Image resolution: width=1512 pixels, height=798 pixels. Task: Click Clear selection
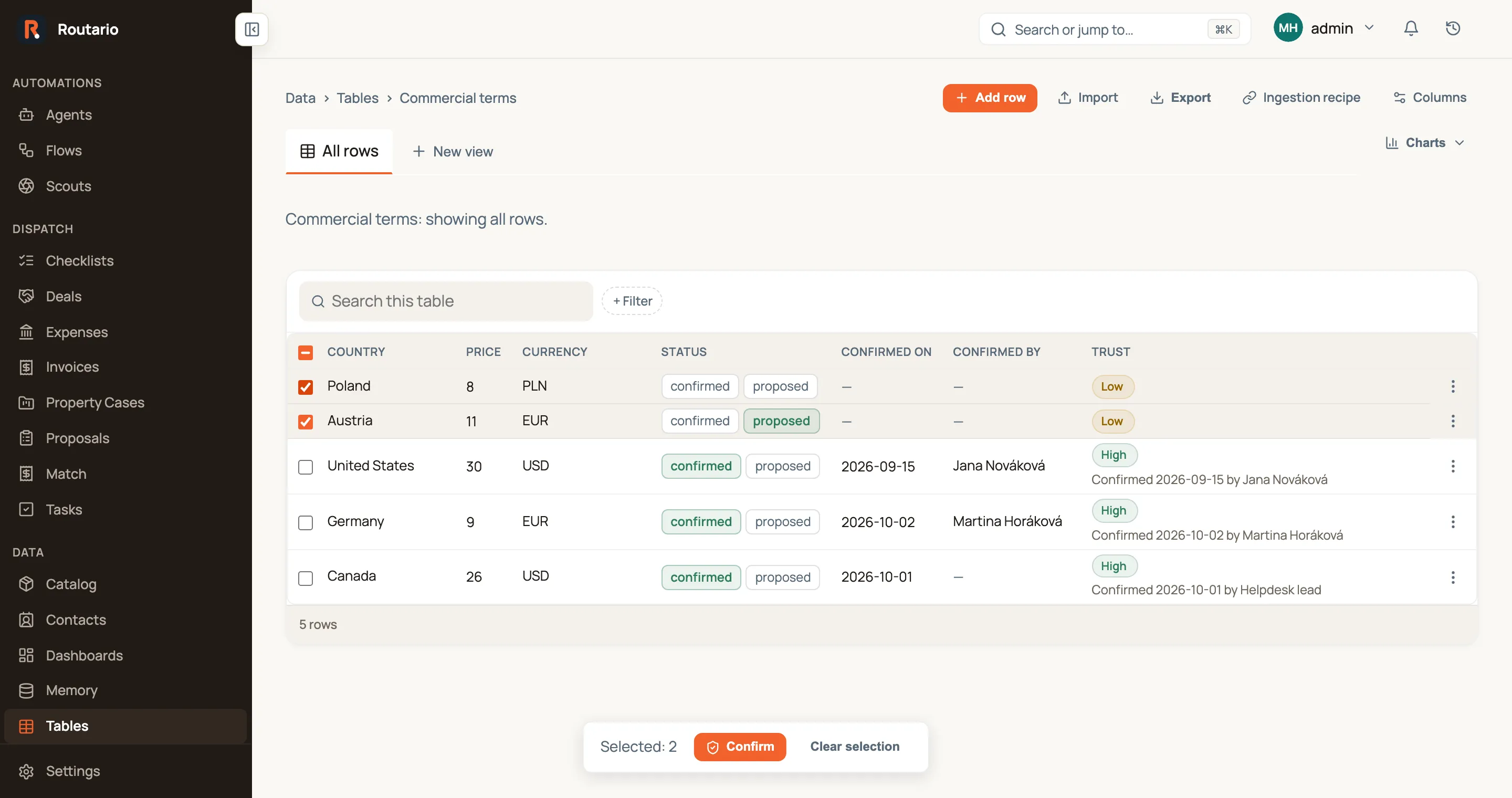click(x=855, y=747)
